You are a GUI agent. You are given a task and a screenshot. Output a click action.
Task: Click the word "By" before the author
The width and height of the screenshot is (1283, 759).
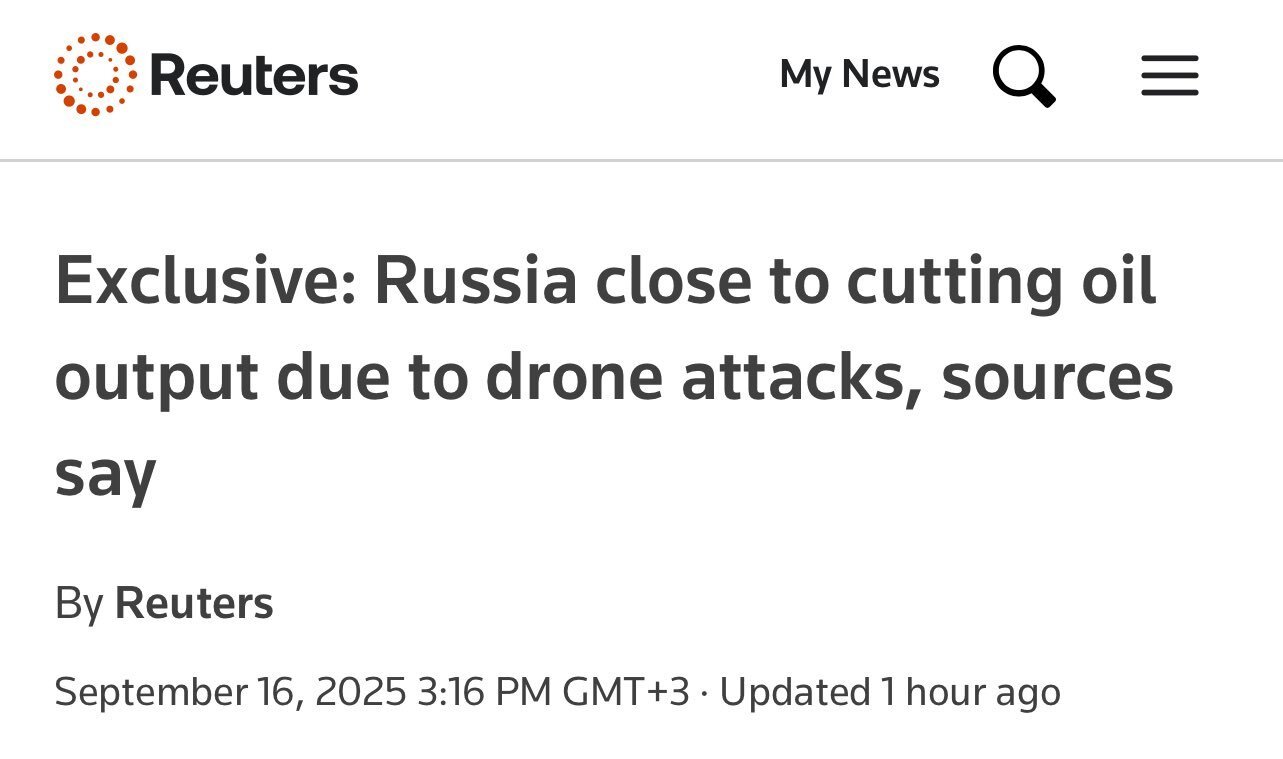(79, 604)
